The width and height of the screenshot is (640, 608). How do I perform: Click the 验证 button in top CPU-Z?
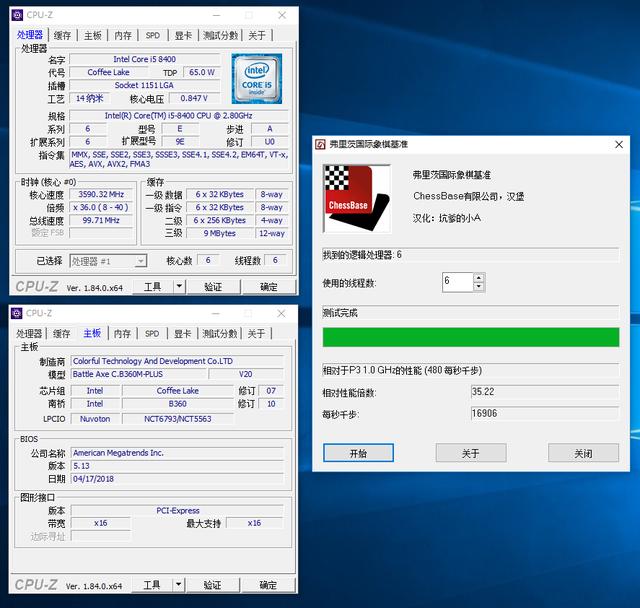[213, 287]
